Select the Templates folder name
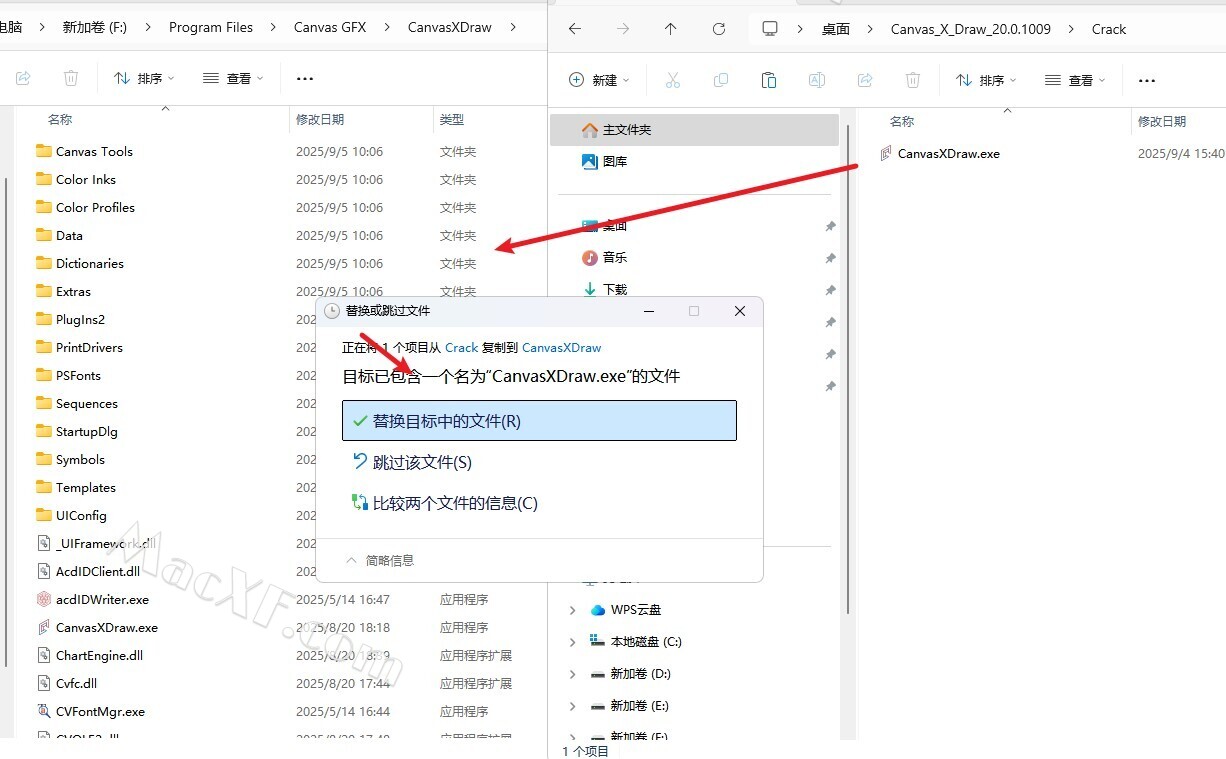 (x=86, y=487)
